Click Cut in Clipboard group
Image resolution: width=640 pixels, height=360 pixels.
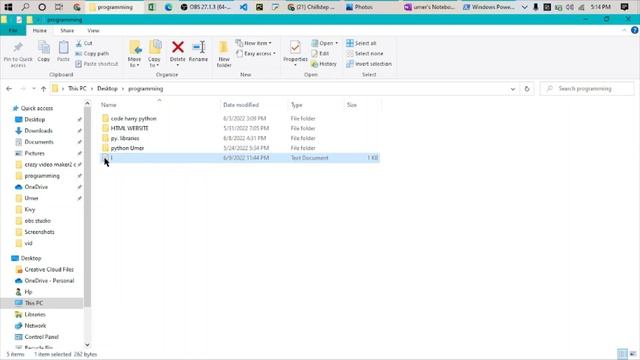click(x=84, y=43)
